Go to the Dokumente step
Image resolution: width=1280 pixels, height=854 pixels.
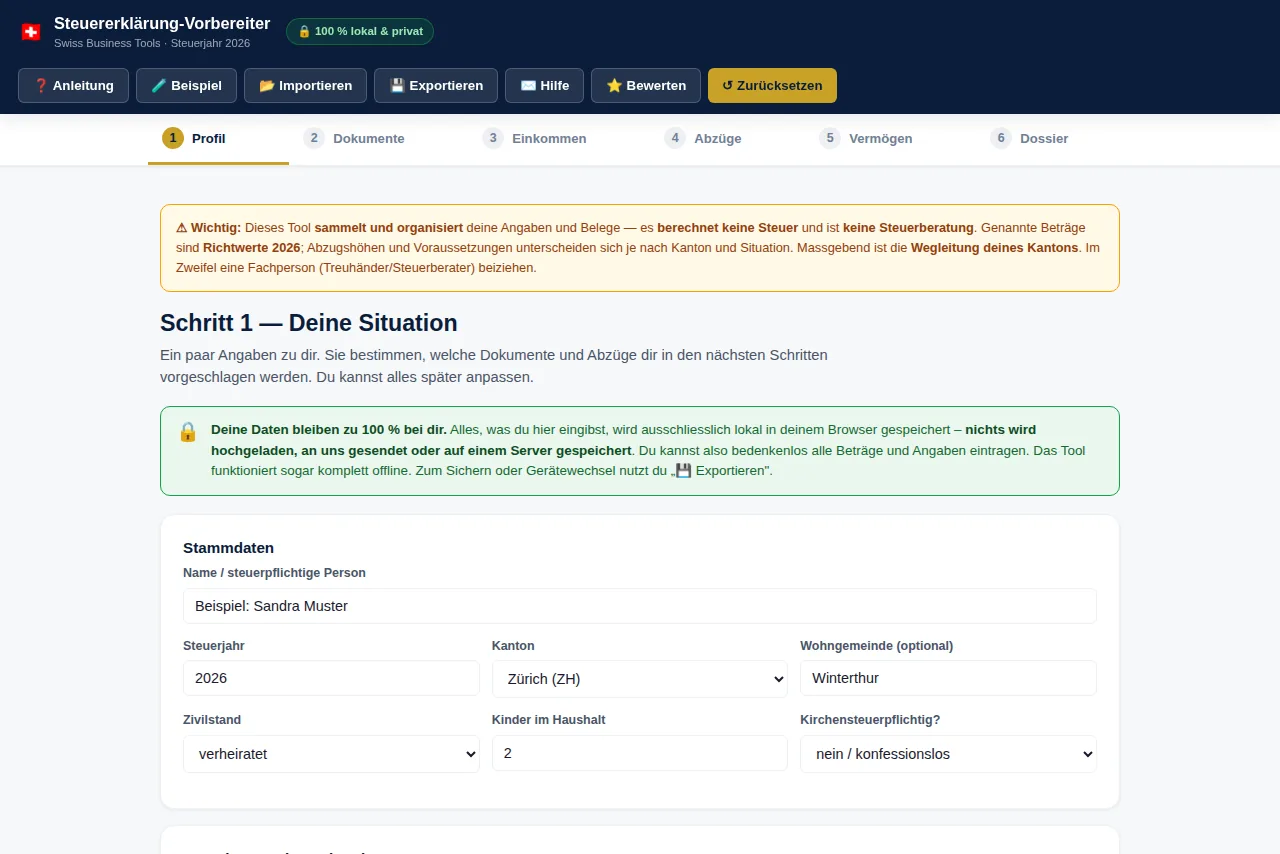[x=355, y=138]
